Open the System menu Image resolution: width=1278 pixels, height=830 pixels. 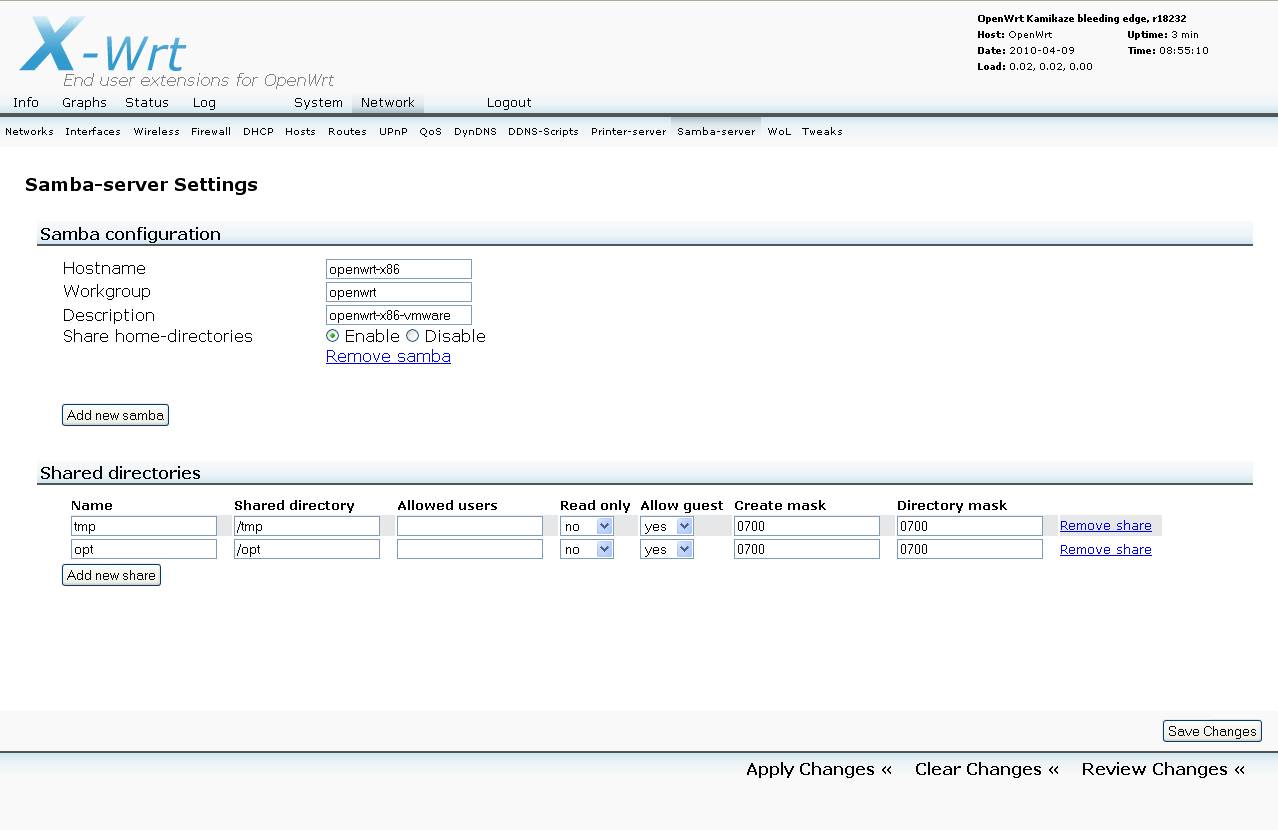tap(318, 102)
